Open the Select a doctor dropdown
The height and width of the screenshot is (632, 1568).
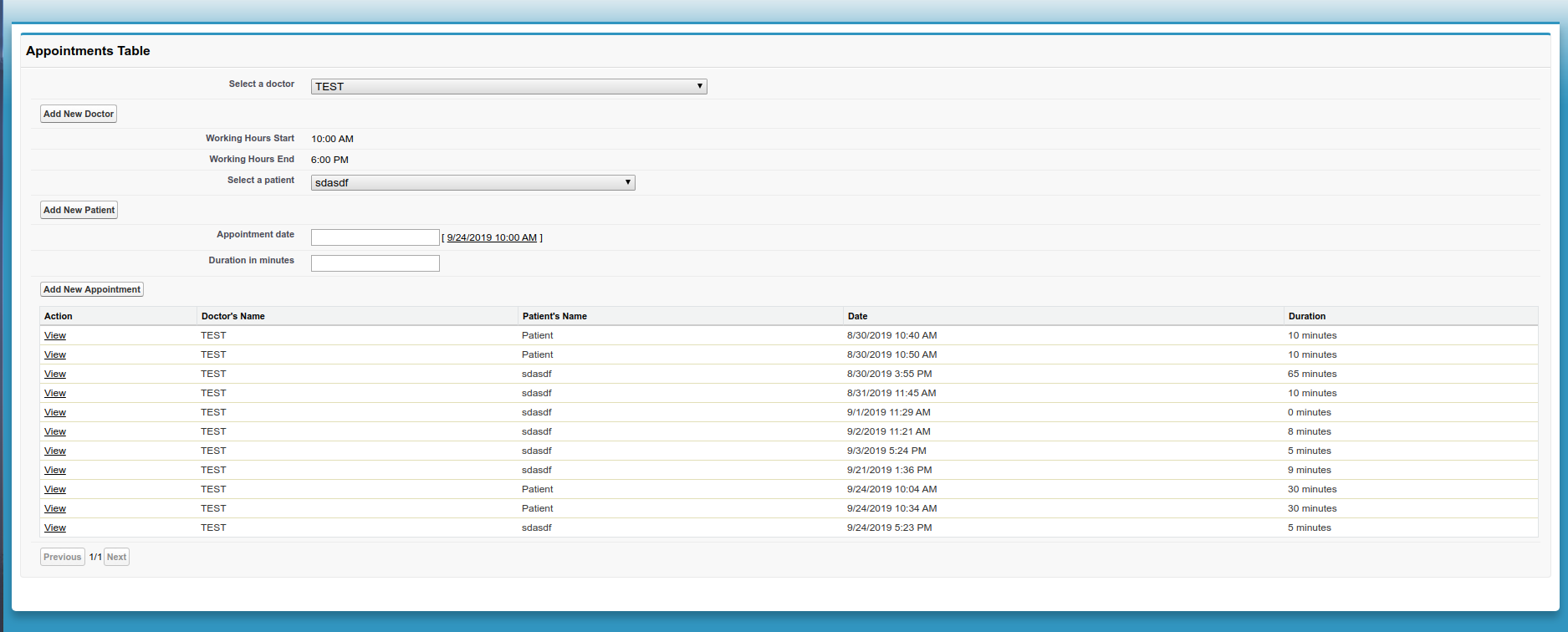click(508, 86)
